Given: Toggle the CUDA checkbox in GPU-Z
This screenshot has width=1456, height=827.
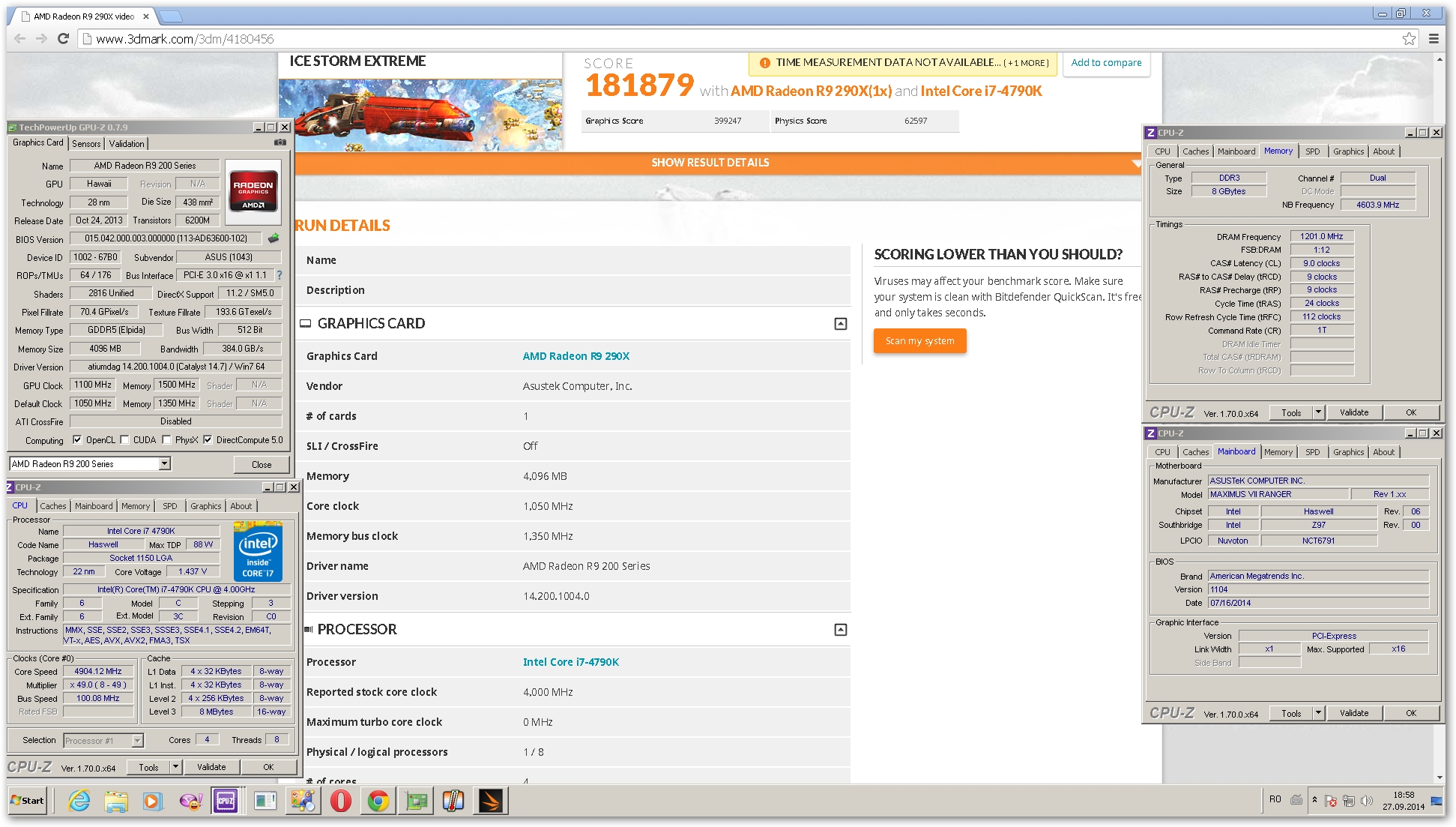Looking at the screenshot, I should click(125, 440).
